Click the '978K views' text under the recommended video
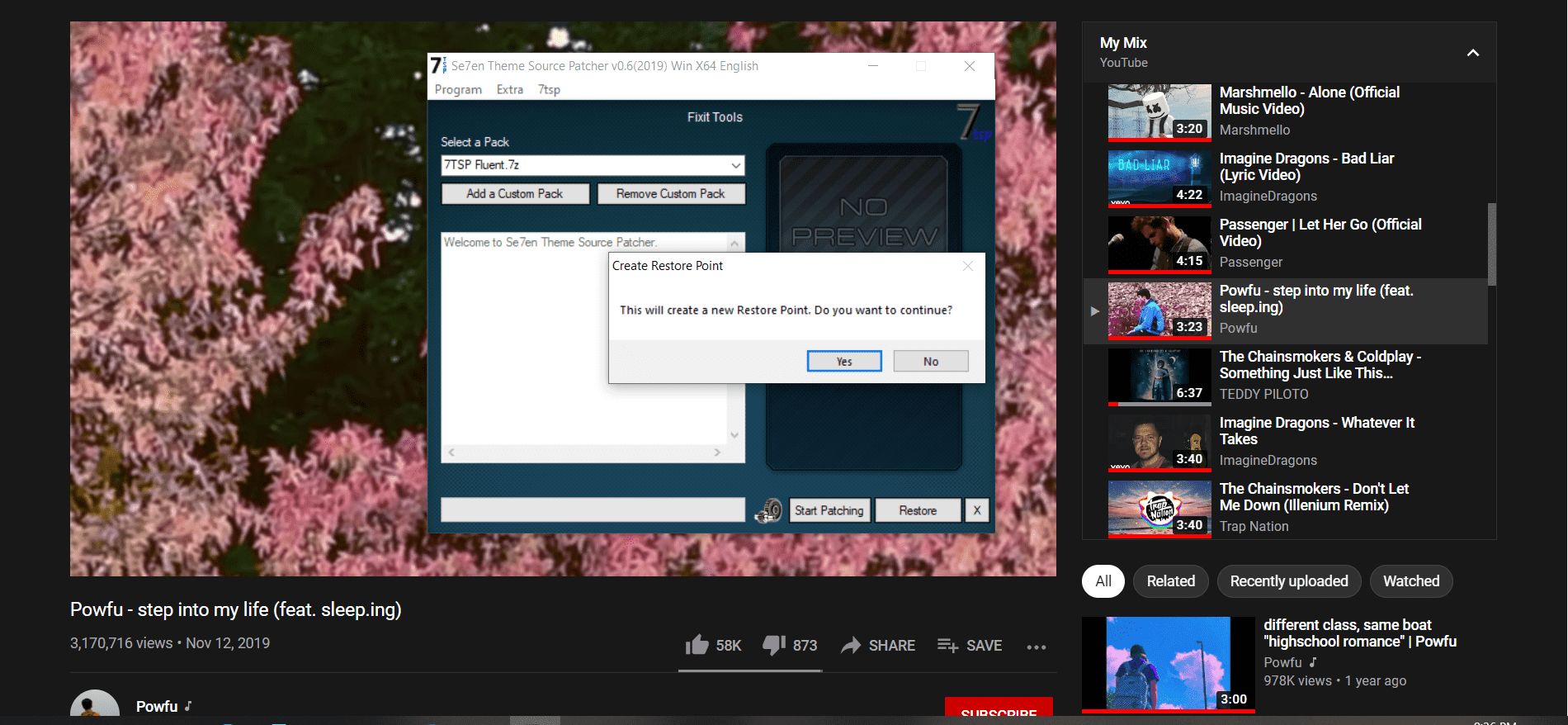Image resolution: width=1568 pixels, height=725 pixels. tap(1297, 681)
